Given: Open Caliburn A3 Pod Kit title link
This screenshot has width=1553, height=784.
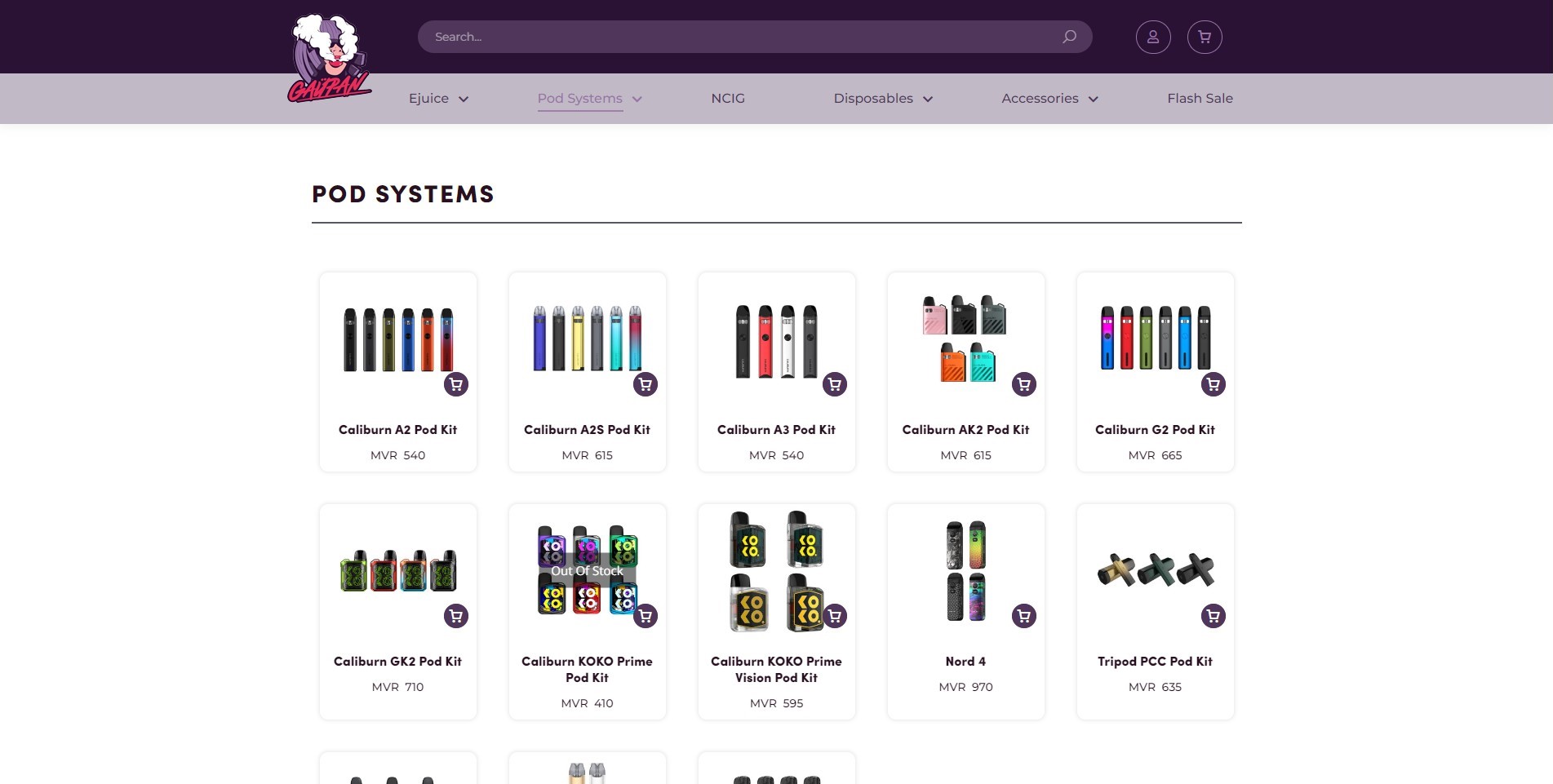Looking at the screenshot, I should pos(776,430).
